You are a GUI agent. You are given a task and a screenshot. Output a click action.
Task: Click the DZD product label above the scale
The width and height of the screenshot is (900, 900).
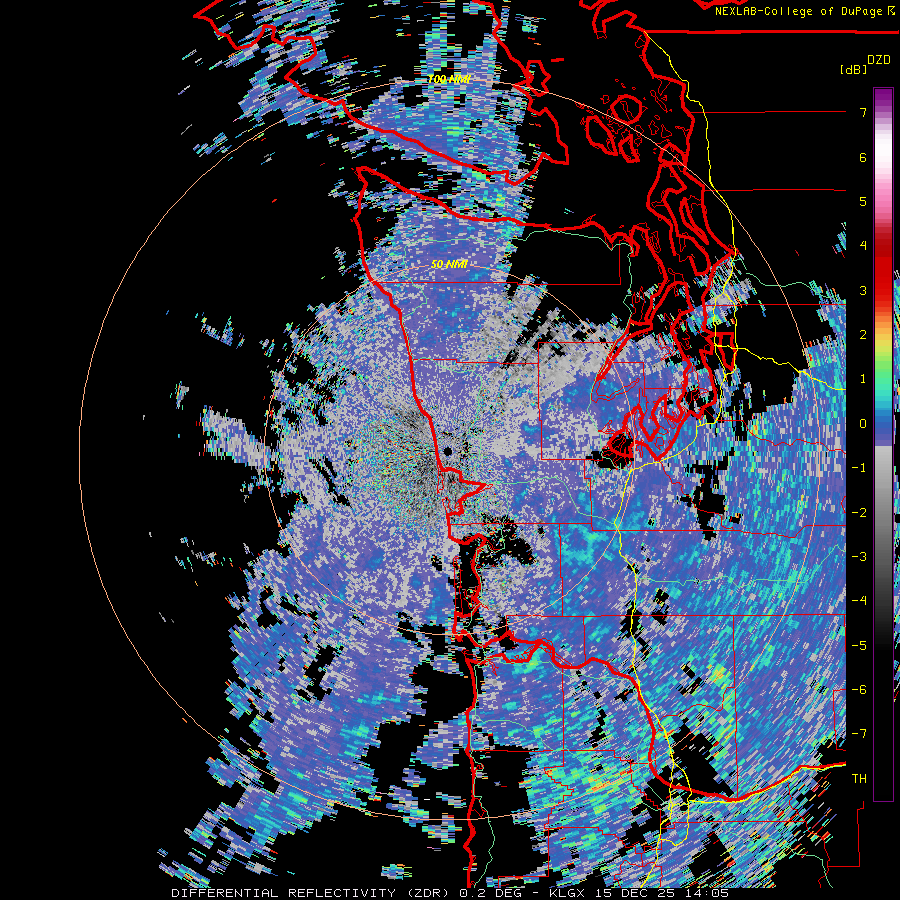(x=879, y=60)
